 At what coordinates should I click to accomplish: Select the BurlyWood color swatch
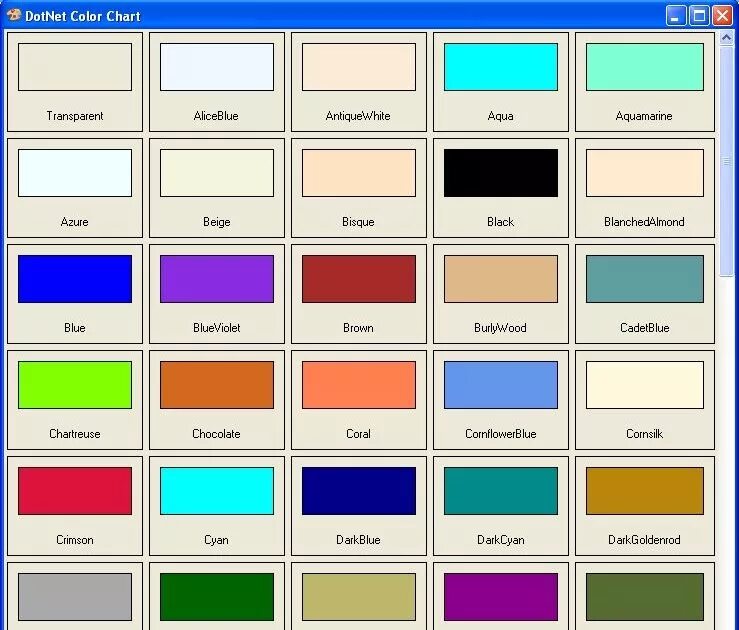501,279
